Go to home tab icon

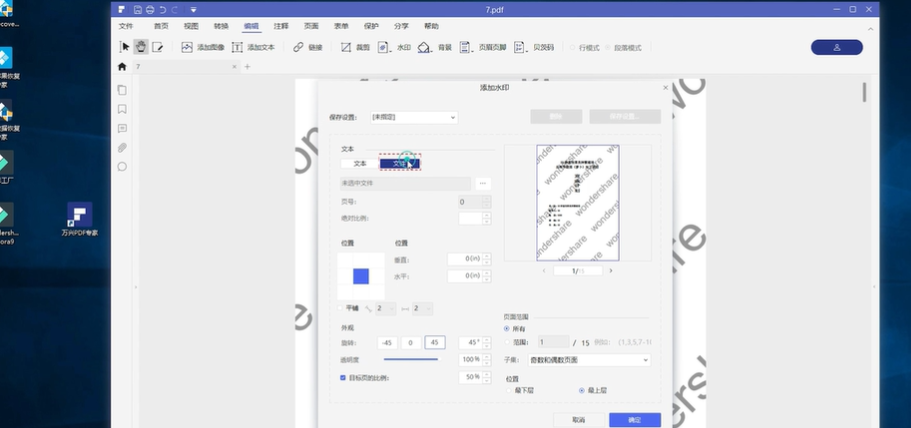click(x=122, y=67)
